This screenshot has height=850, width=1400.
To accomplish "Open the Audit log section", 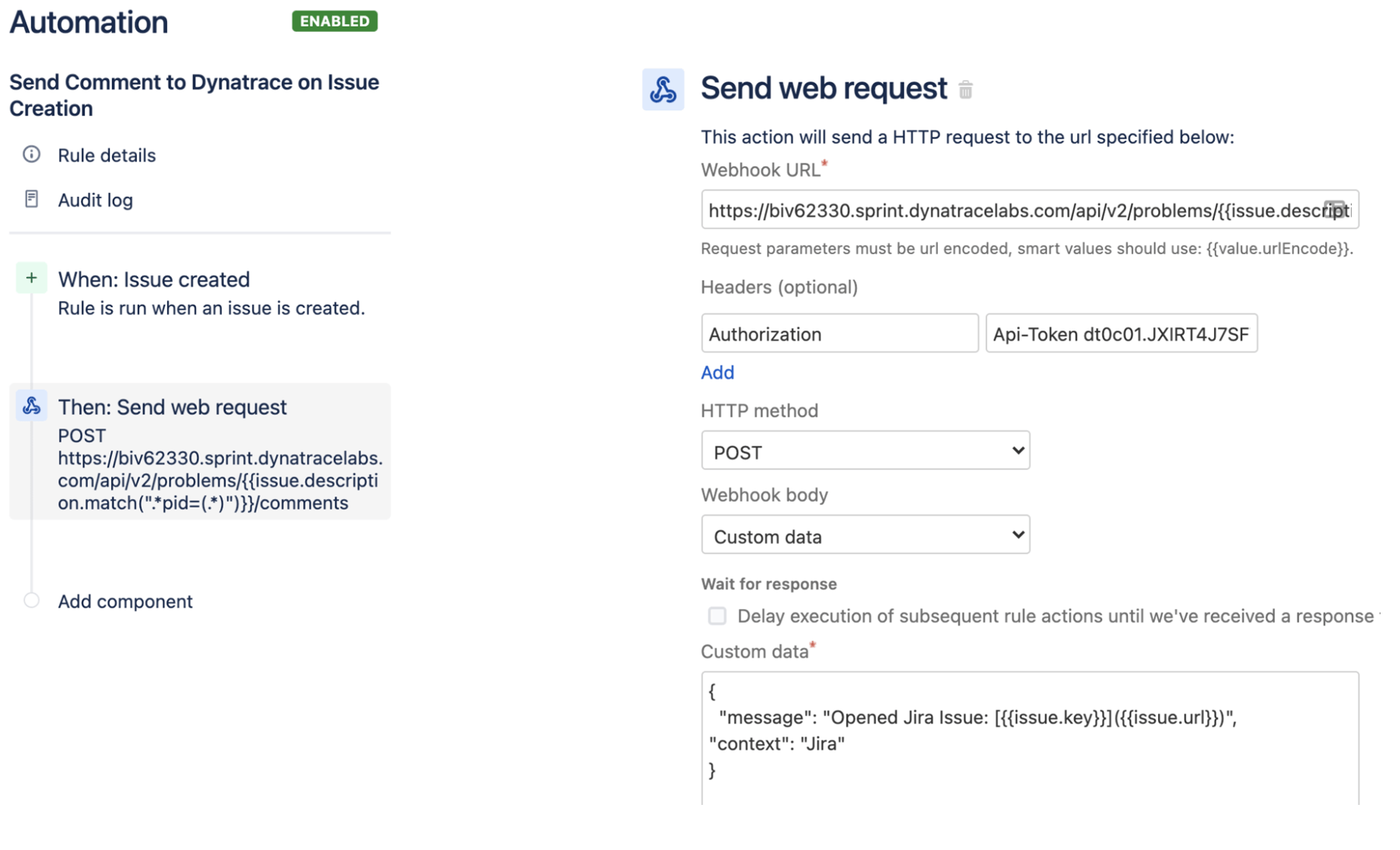I will point(95,199).
